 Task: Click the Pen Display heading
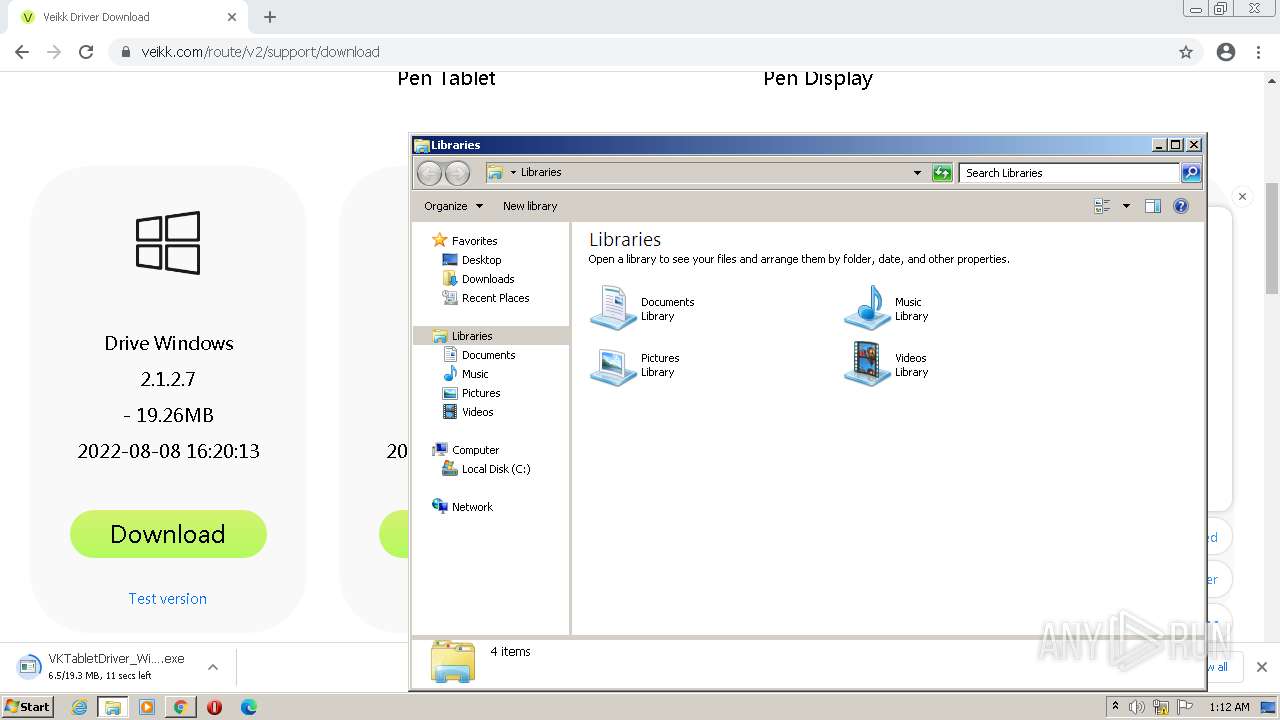(818, 79)
